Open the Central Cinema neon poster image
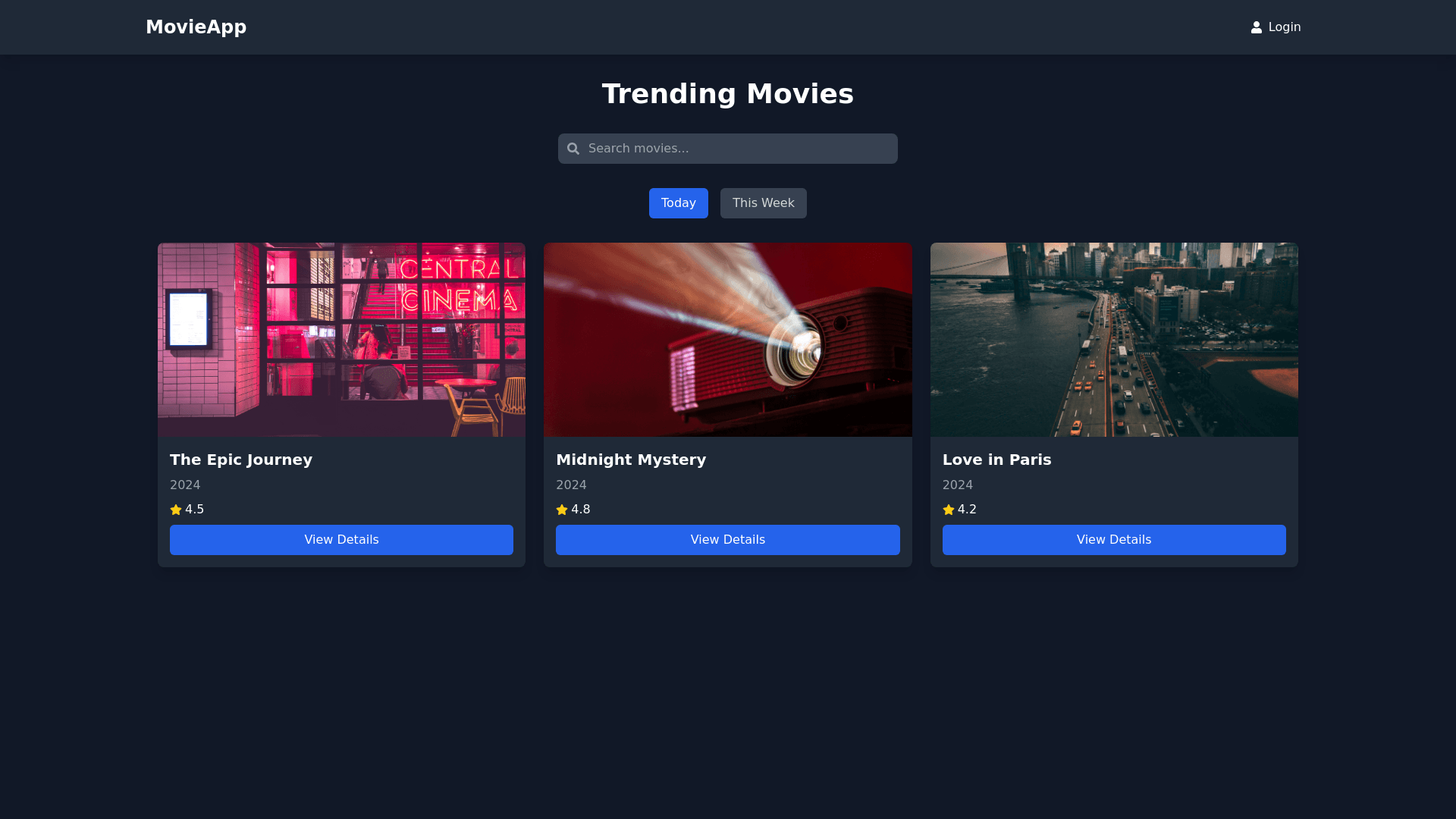Screen dimensions: 1456x819 (341, 340)
